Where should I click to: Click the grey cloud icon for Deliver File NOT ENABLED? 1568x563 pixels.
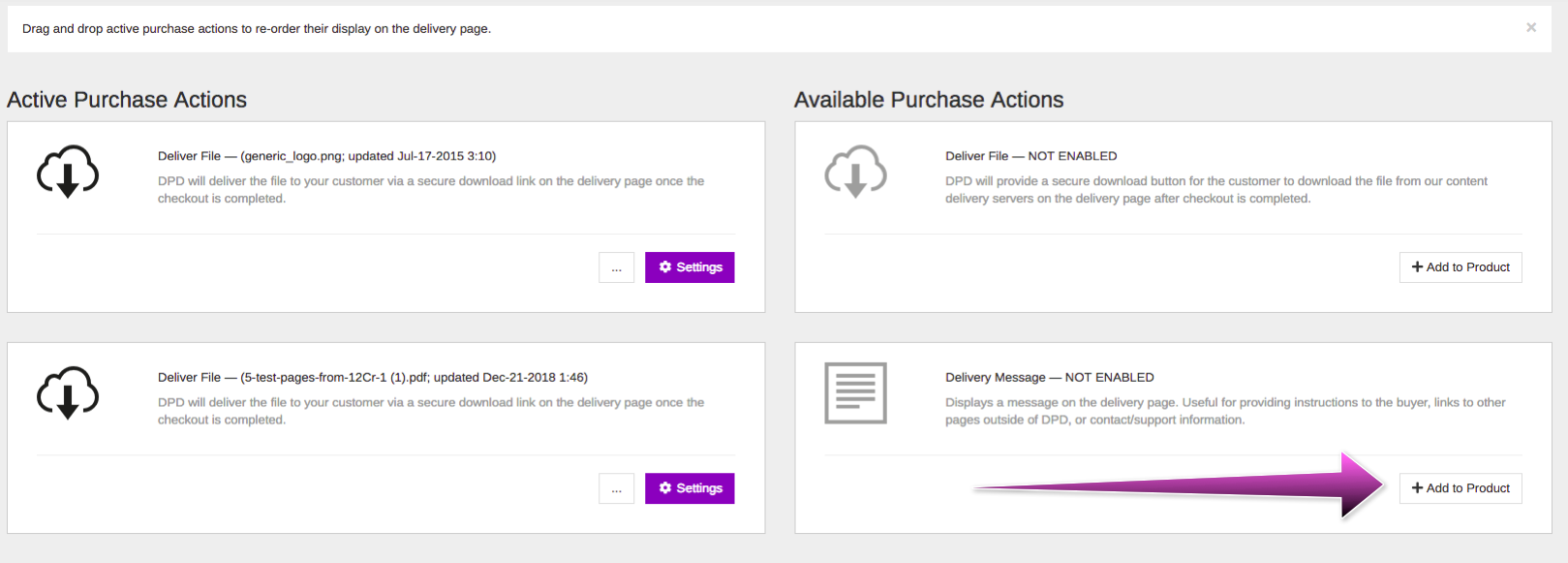855,172
